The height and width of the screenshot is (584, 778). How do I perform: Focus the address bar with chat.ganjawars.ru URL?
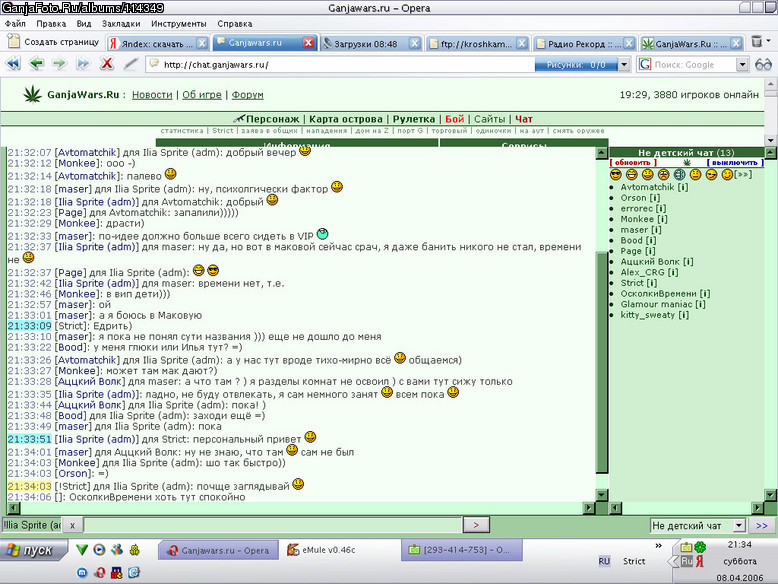[340, 65]
